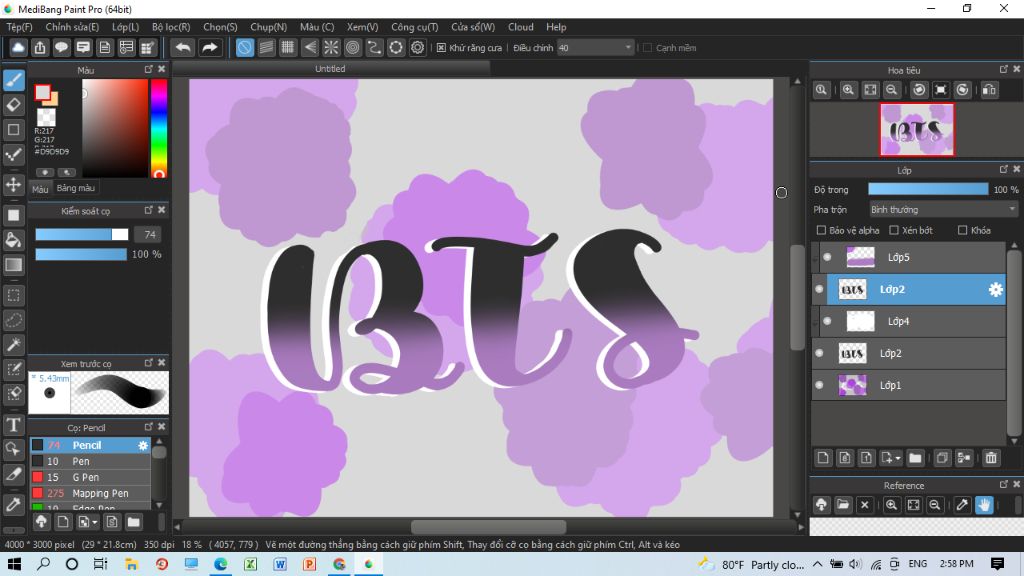Toggle visibility of the selected Lớp2 layer
This screenshot has height=576, width=1024.
pyautogui.click(x=820, y=289)
